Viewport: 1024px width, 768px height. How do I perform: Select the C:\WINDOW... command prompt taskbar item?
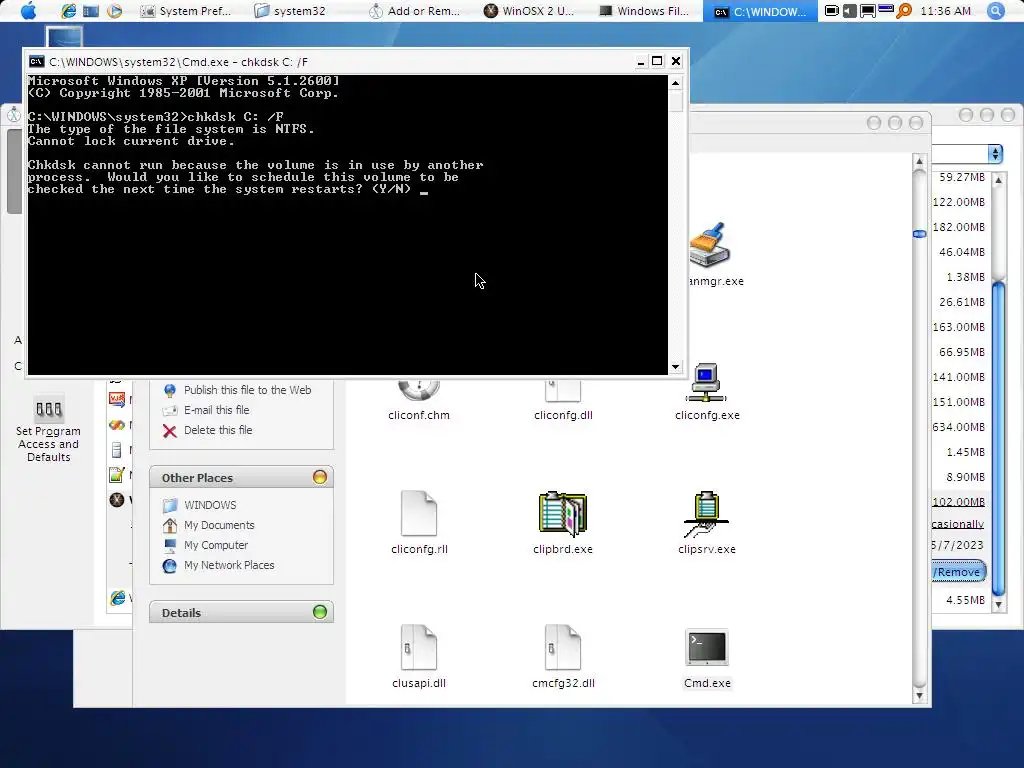pos(760,10)
